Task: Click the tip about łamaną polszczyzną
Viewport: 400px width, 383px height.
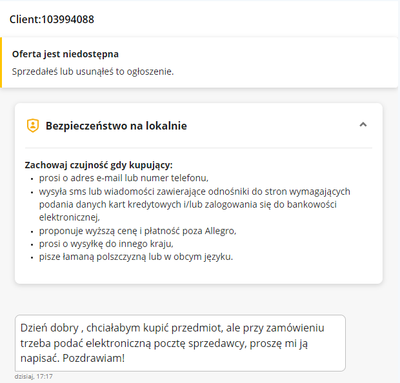Action: [136, 257]
